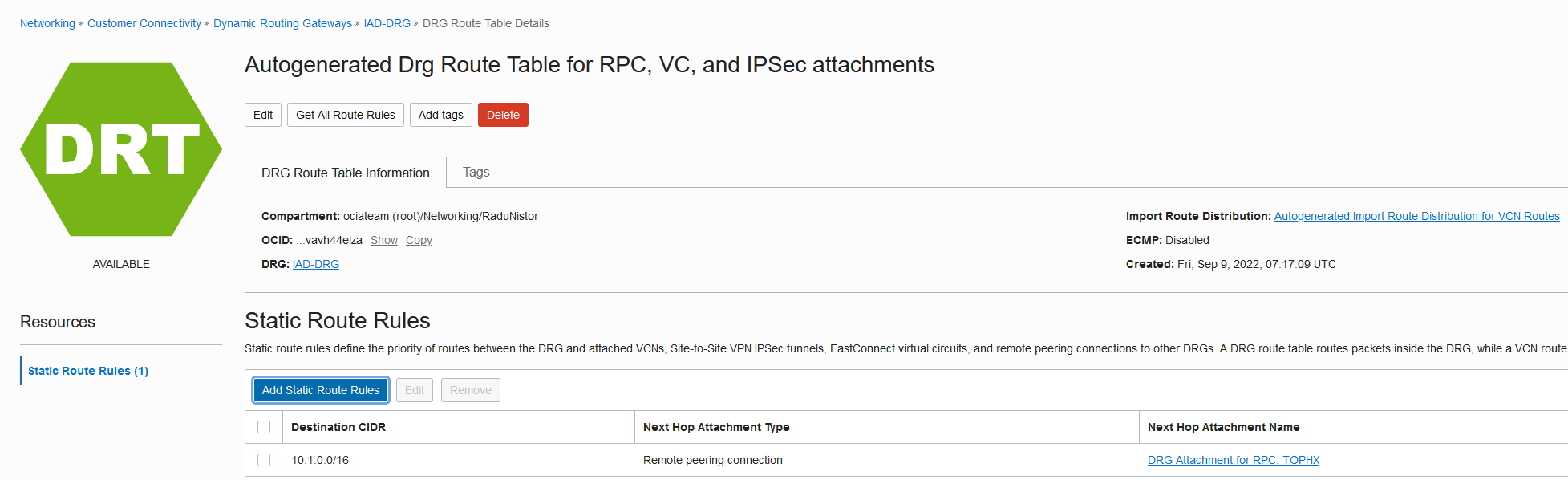
Task: Open DRG Route Table Information tab
Action: tap(345, 173)
